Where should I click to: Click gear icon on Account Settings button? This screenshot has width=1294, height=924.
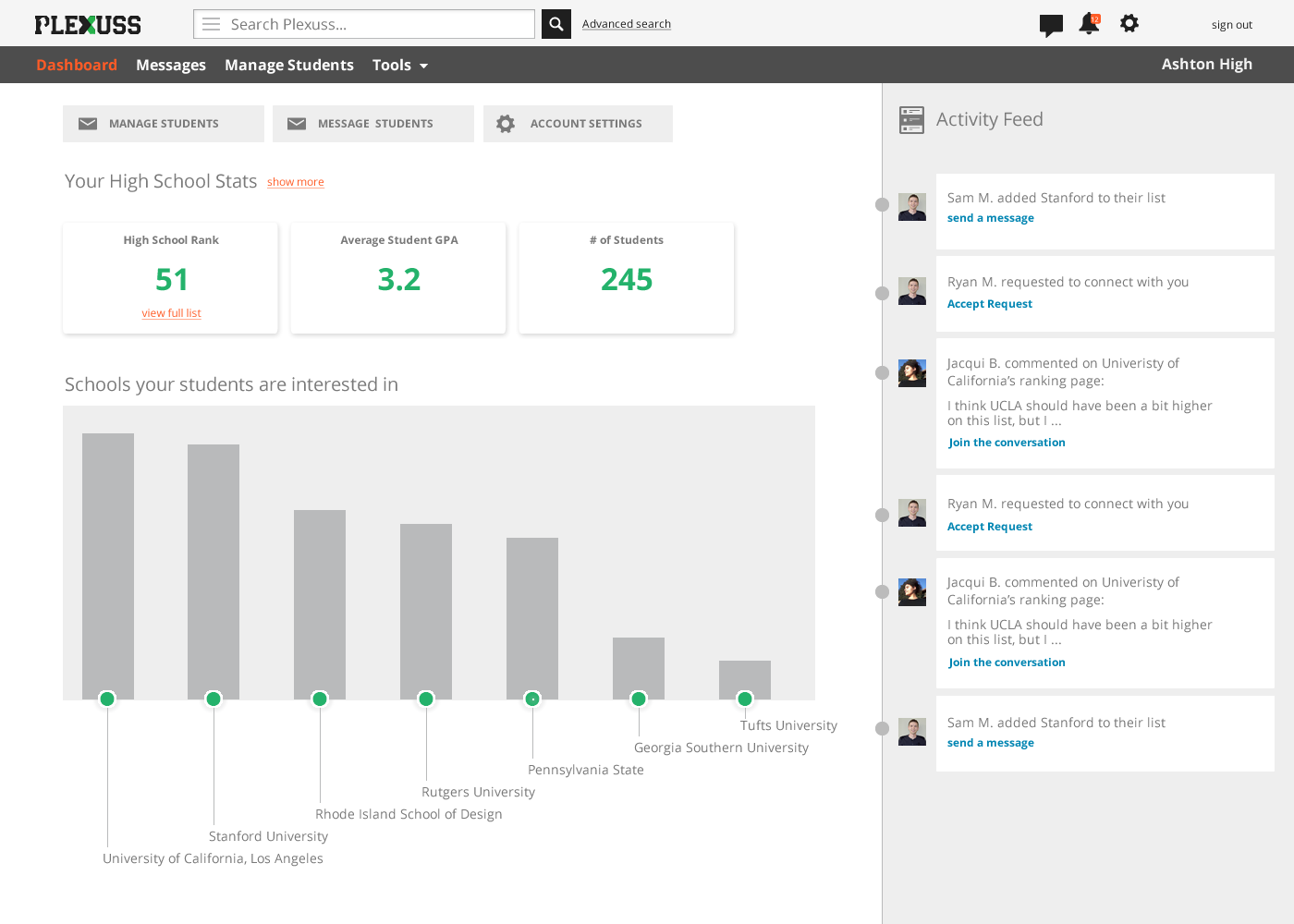pyautogui.click(x=506, y=124)
